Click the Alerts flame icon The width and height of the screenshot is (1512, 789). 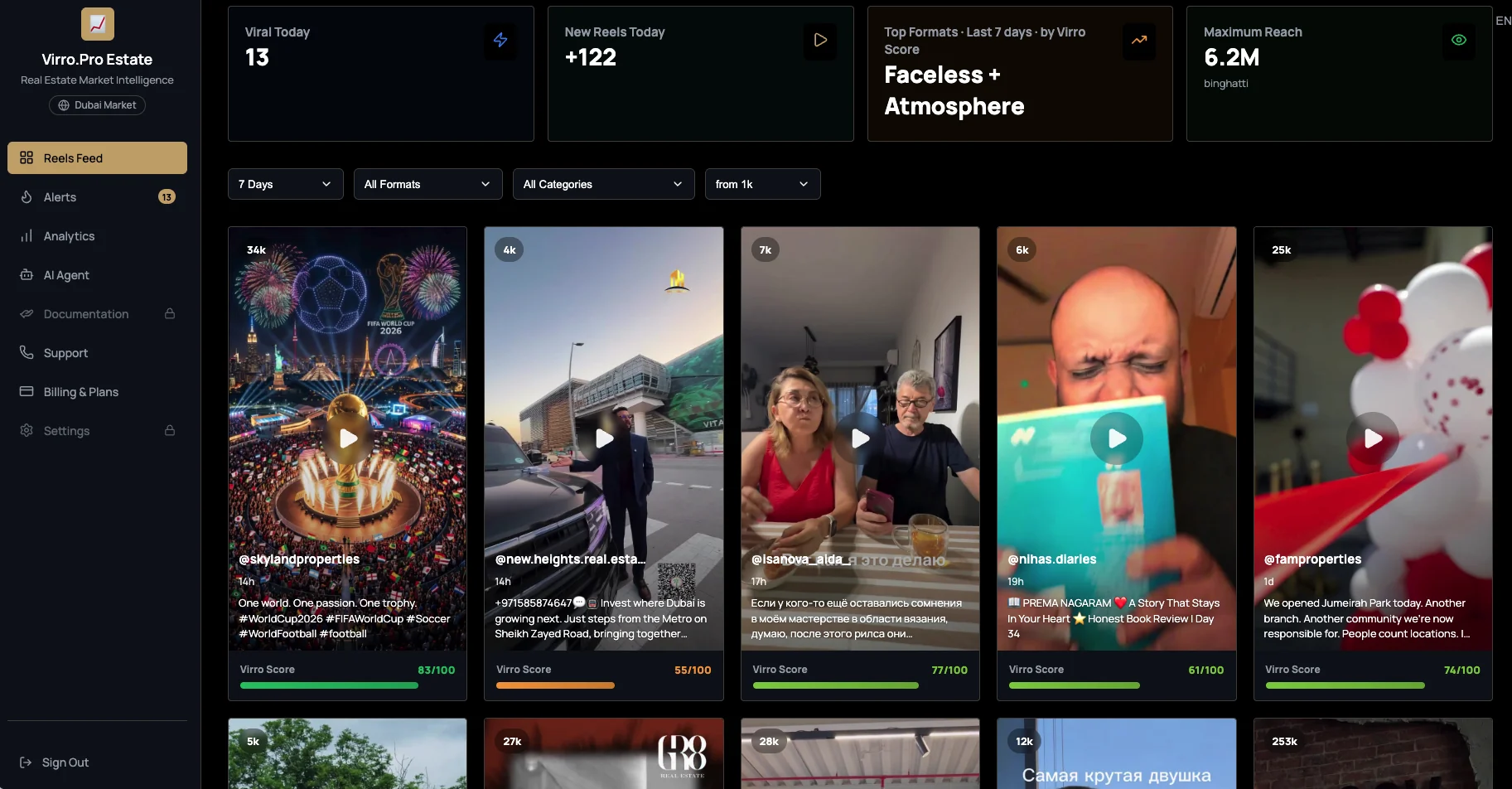(27, 196)
